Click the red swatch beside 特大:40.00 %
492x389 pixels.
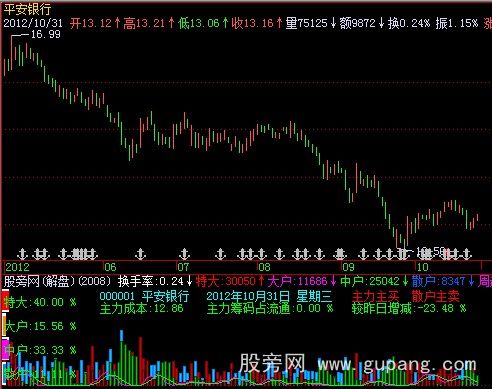pos(6,300)
